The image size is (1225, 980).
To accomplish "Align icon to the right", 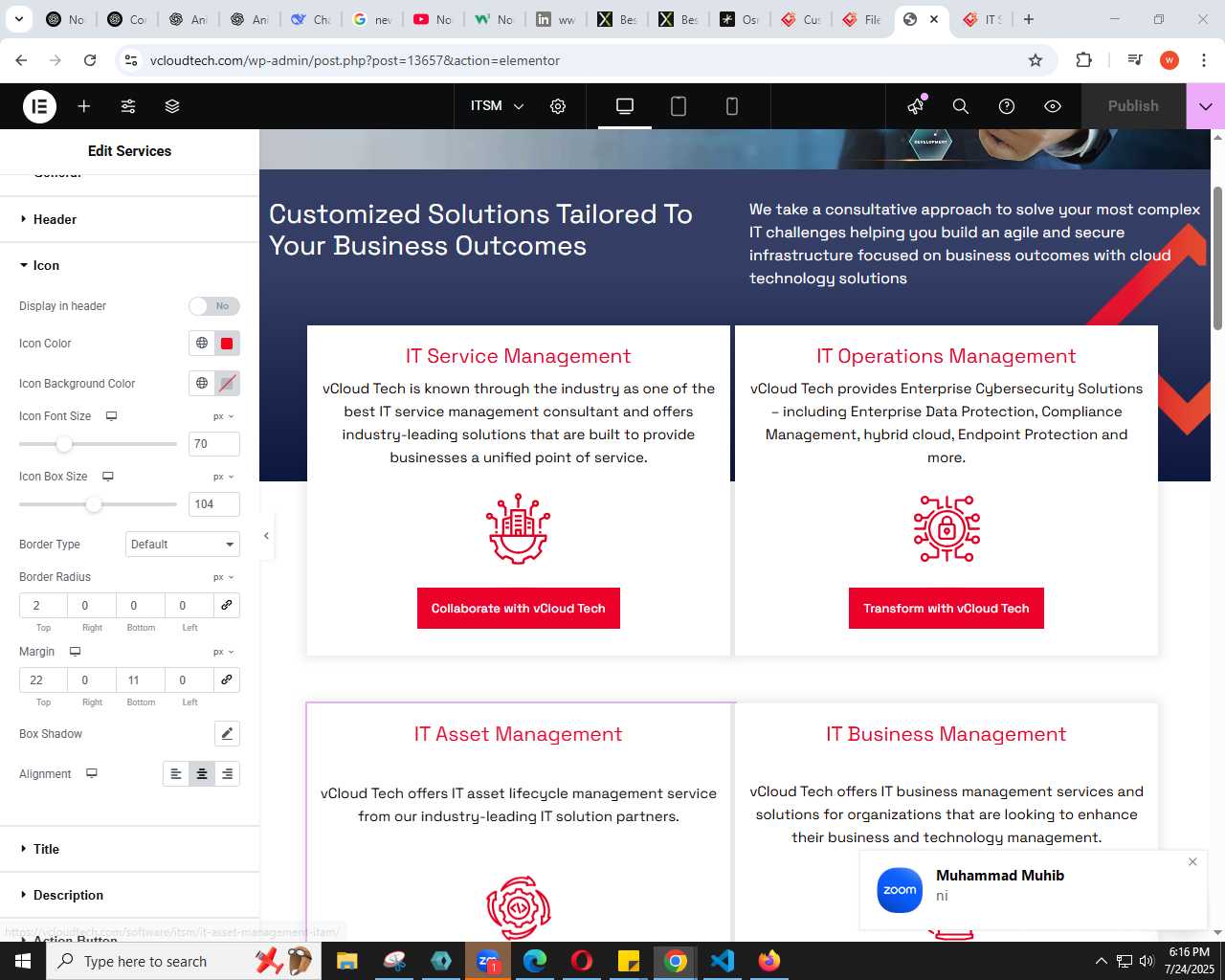I will (227, 774).
